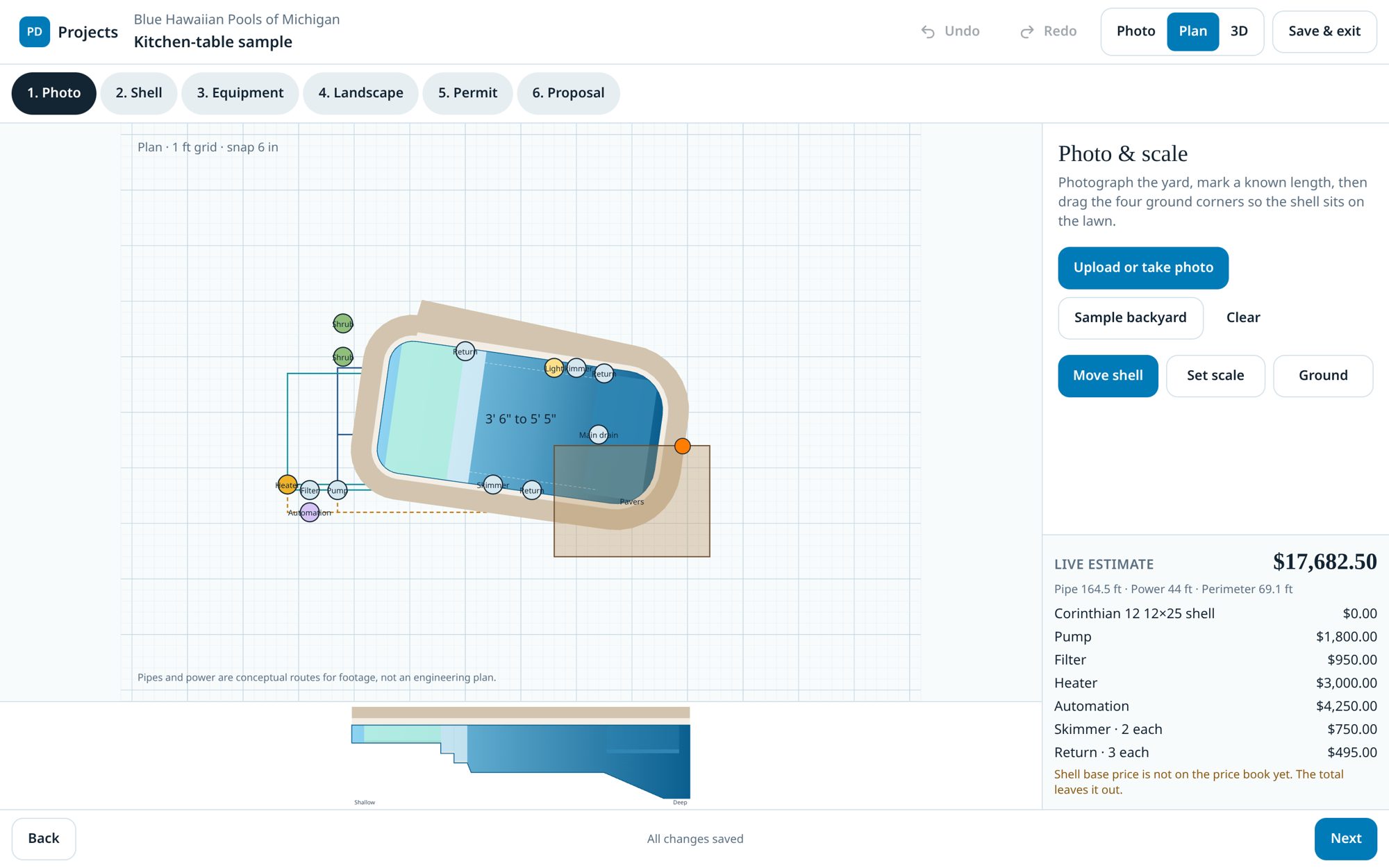Click the Filter equipment node
Screen dimensions: 1389x868
310,490
